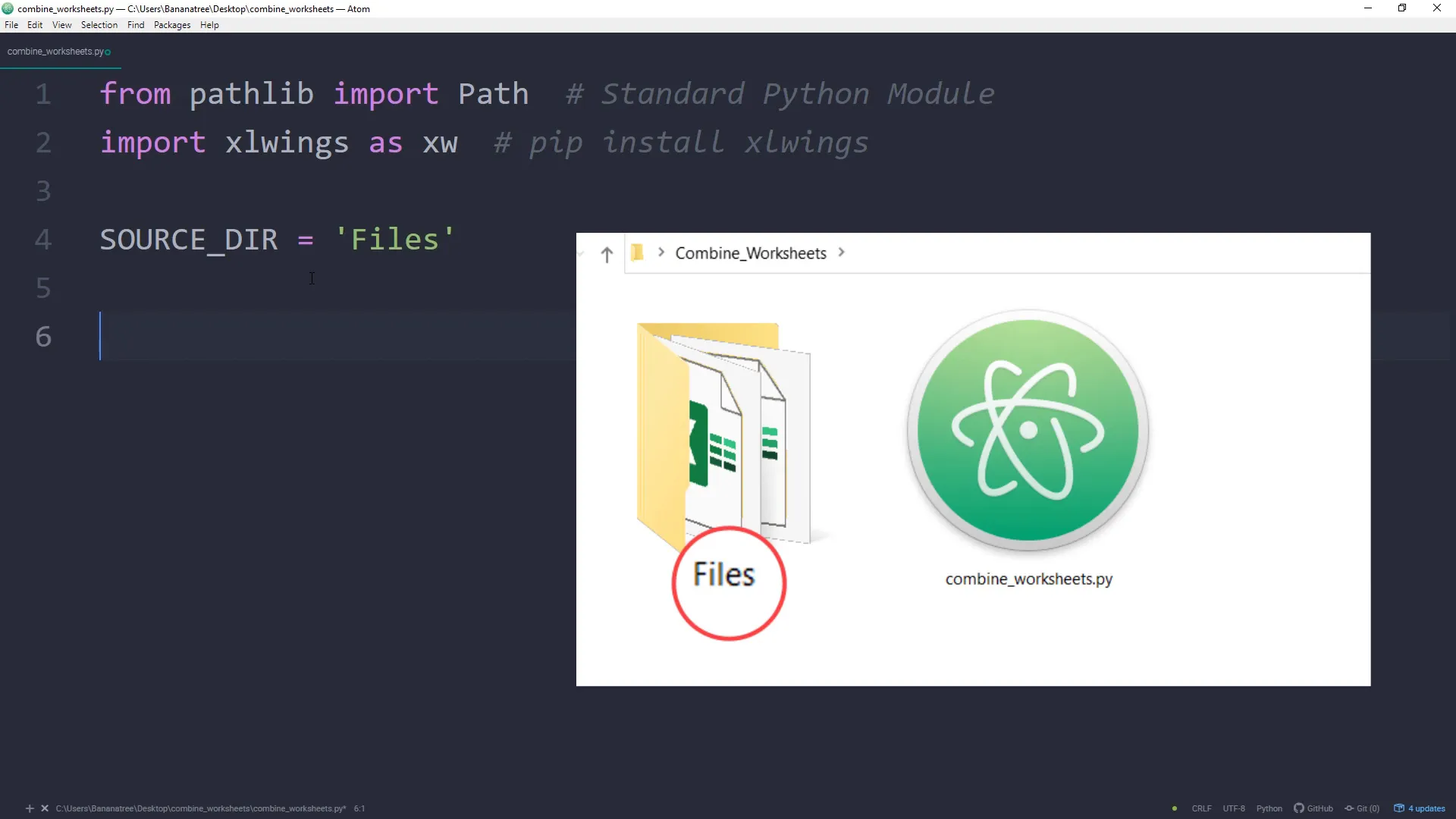The height and width of the screenshot is (819, 1456).
Task: Click the green linter status dot
Action: coord(1173,808)
